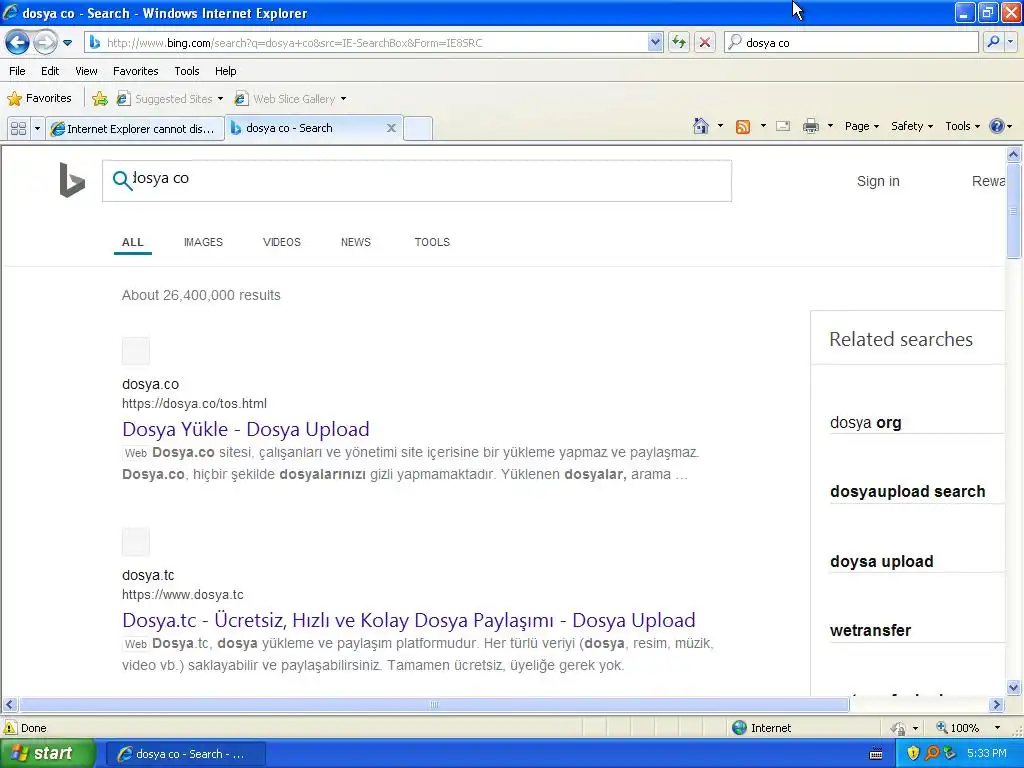This screenshot has height=768, width=1024.
Task: Select the ALL results tab
Action: pos(133,242)
